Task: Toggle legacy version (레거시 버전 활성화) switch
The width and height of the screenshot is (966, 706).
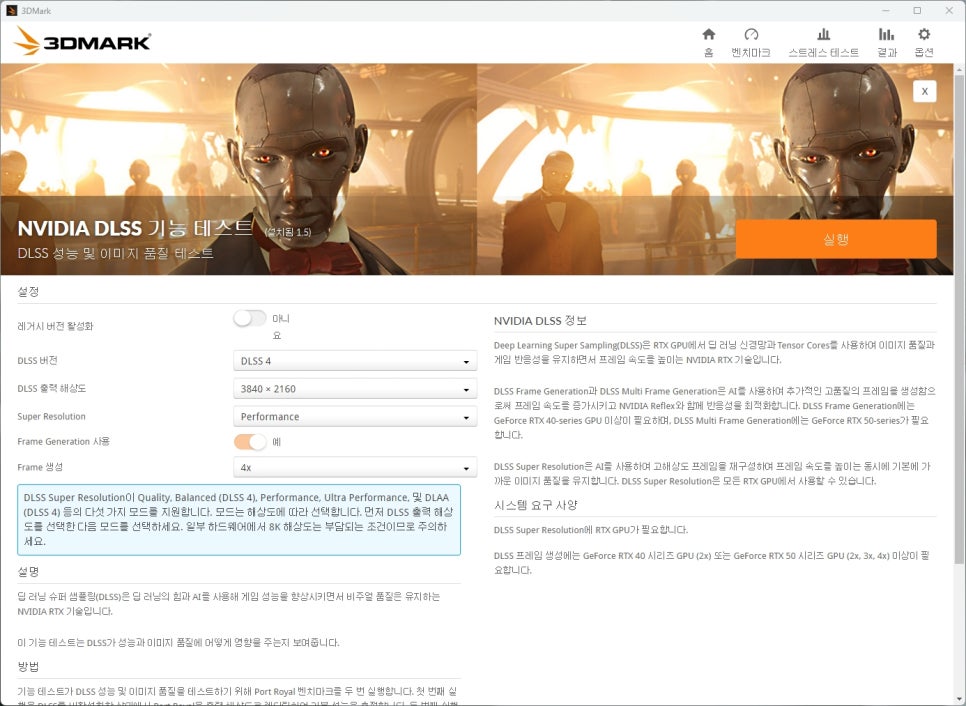Action: click(250, 319)
